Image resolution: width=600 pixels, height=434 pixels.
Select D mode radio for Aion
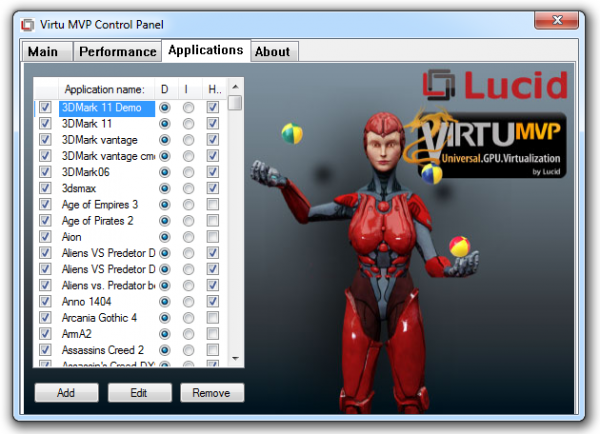point(165,237)
